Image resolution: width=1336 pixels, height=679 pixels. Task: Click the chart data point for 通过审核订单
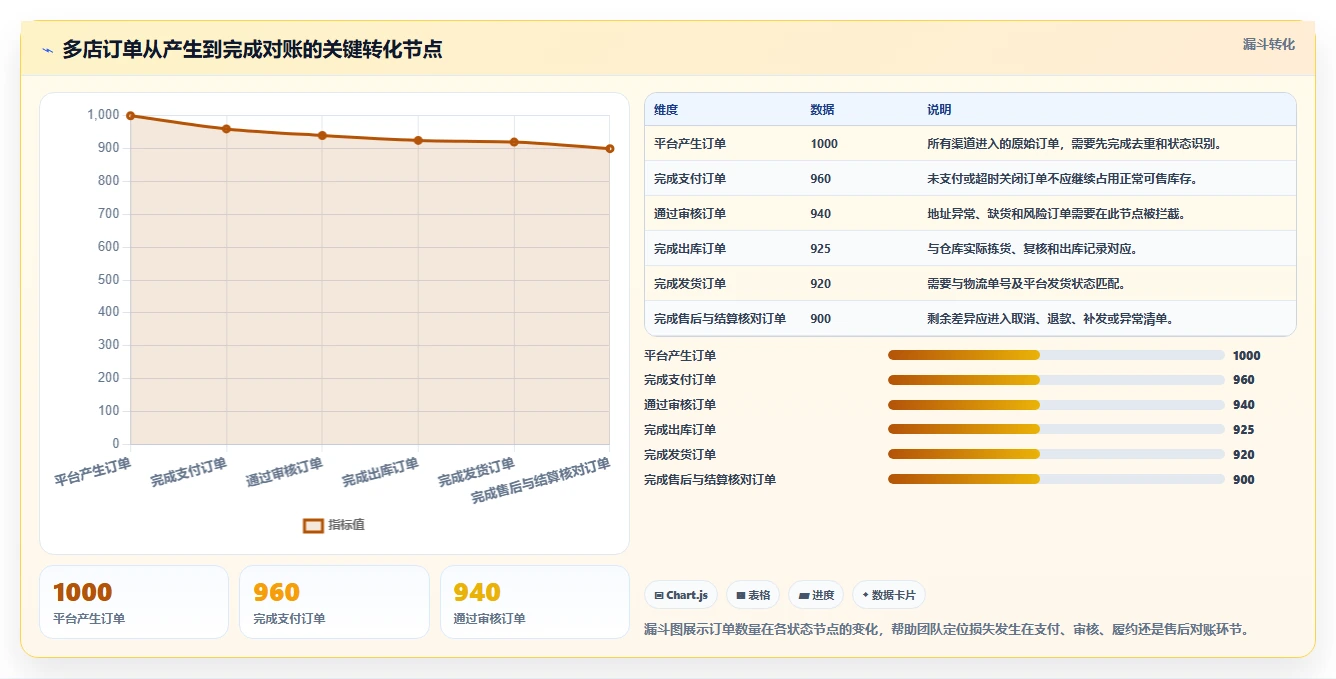point(322,136)
